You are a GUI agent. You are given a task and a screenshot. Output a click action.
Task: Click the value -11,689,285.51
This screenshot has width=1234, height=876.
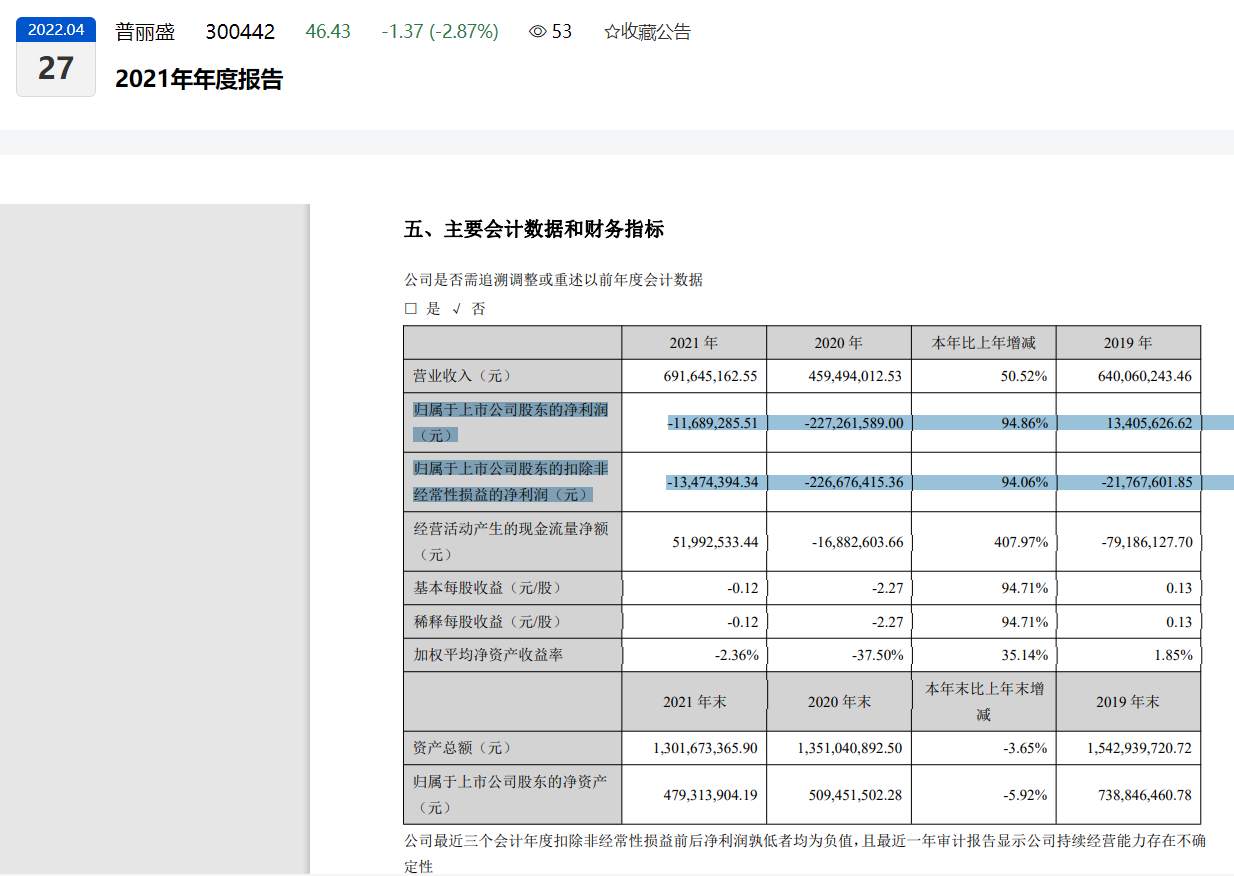pyautogui.click(x=713, y=423)
